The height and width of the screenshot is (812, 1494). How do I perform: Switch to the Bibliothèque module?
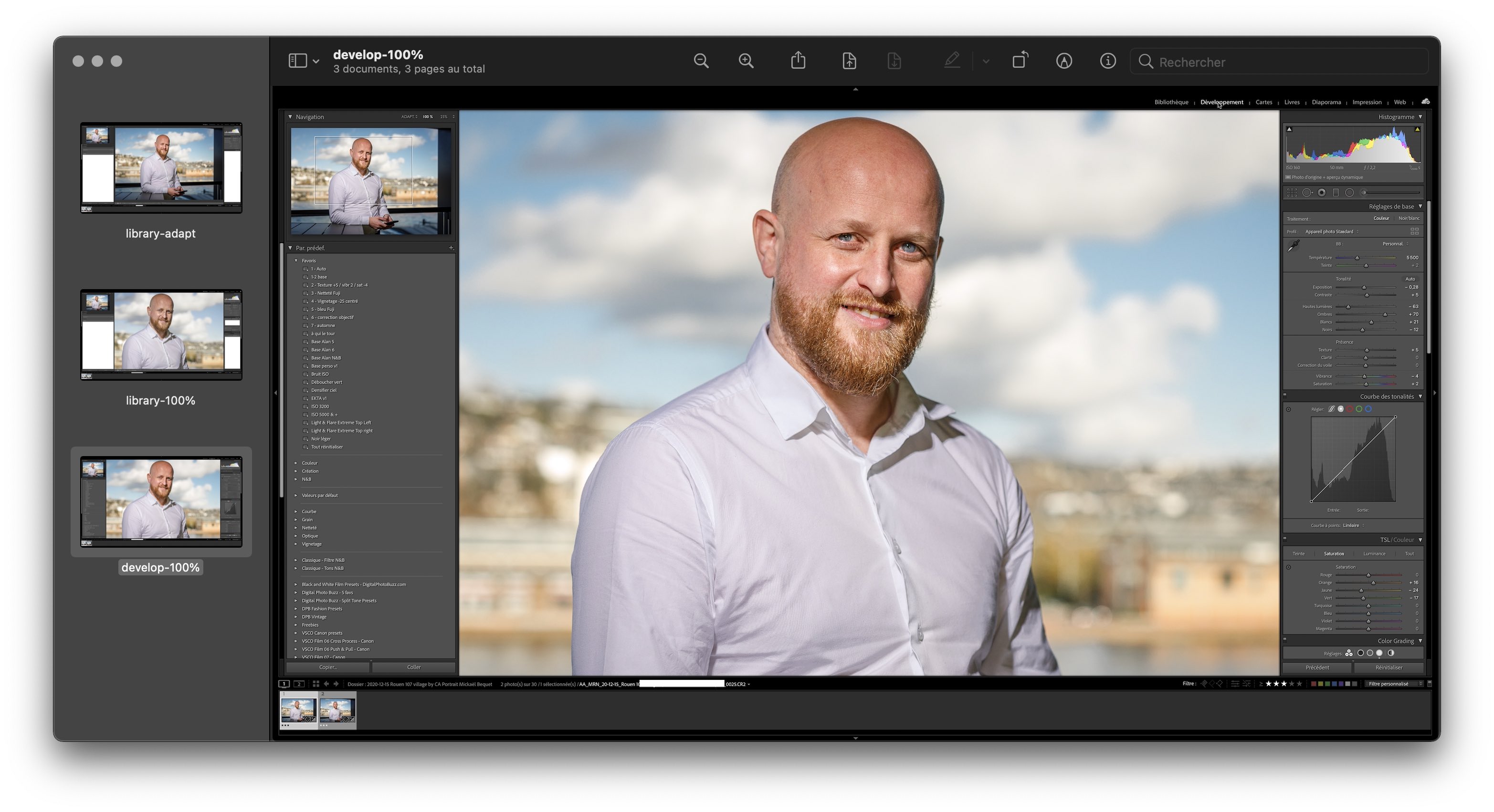point(1171,102)
